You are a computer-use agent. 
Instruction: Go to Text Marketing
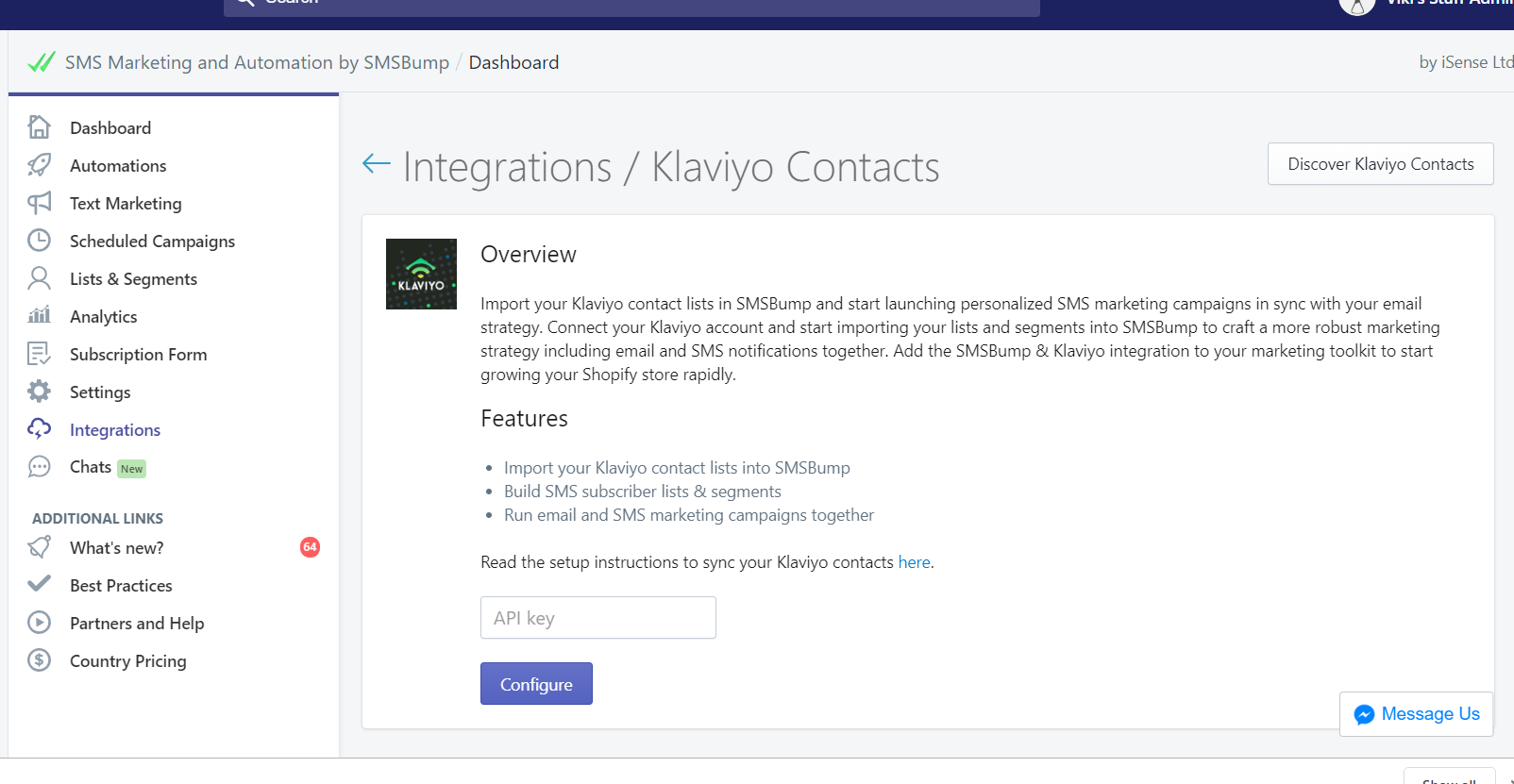[126, 203]
